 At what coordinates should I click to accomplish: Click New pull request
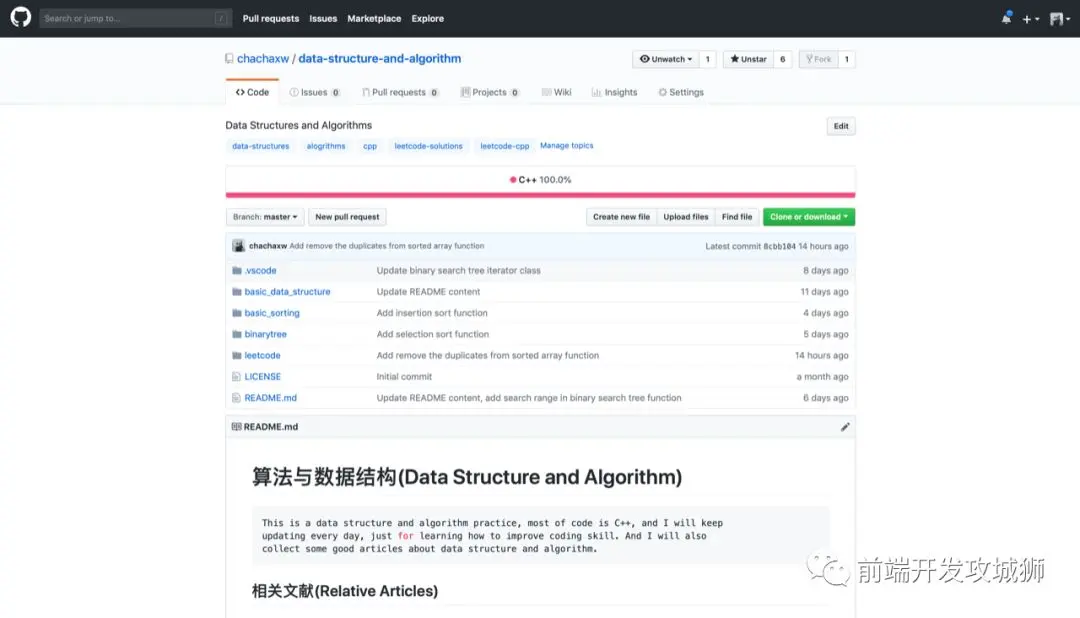pos(347,217)
